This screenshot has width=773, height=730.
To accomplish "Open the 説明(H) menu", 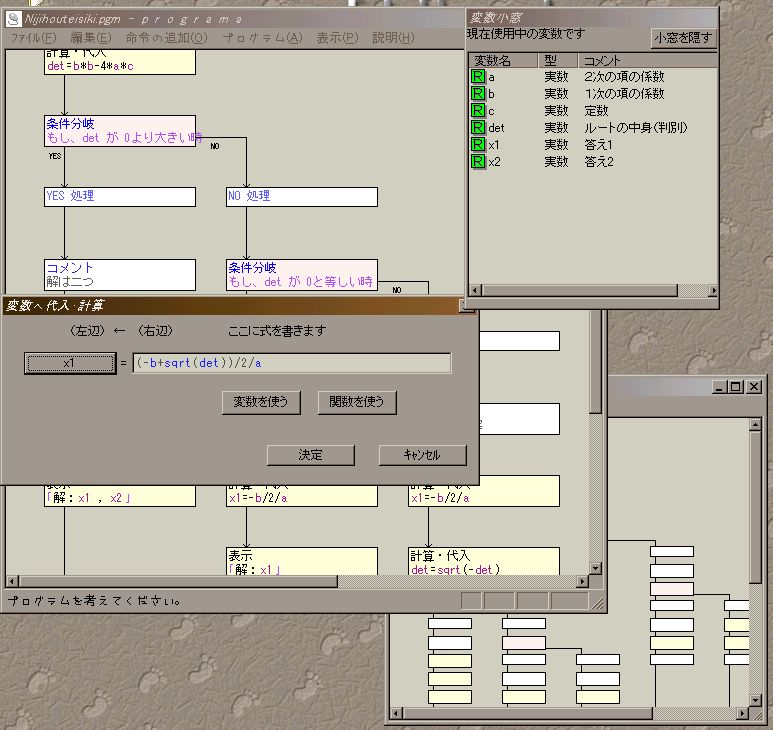I will (x=393, y=37).
